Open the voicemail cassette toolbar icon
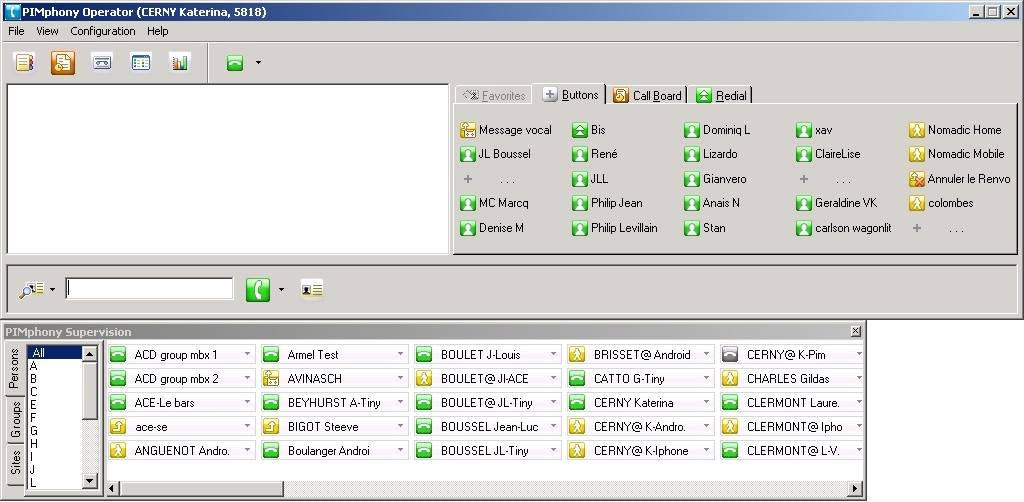Image resolution: width=1024 pixels, height=502 pixels. point(102,63)
